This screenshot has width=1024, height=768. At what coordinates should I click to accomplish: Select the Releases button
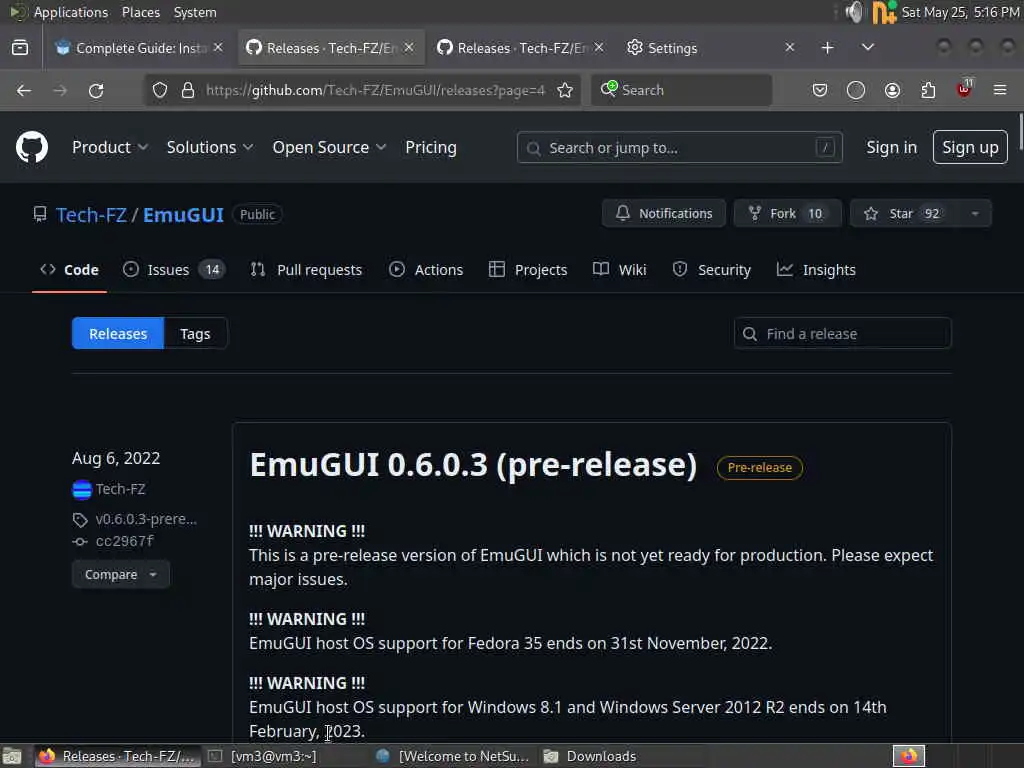[x=118, y=334]
